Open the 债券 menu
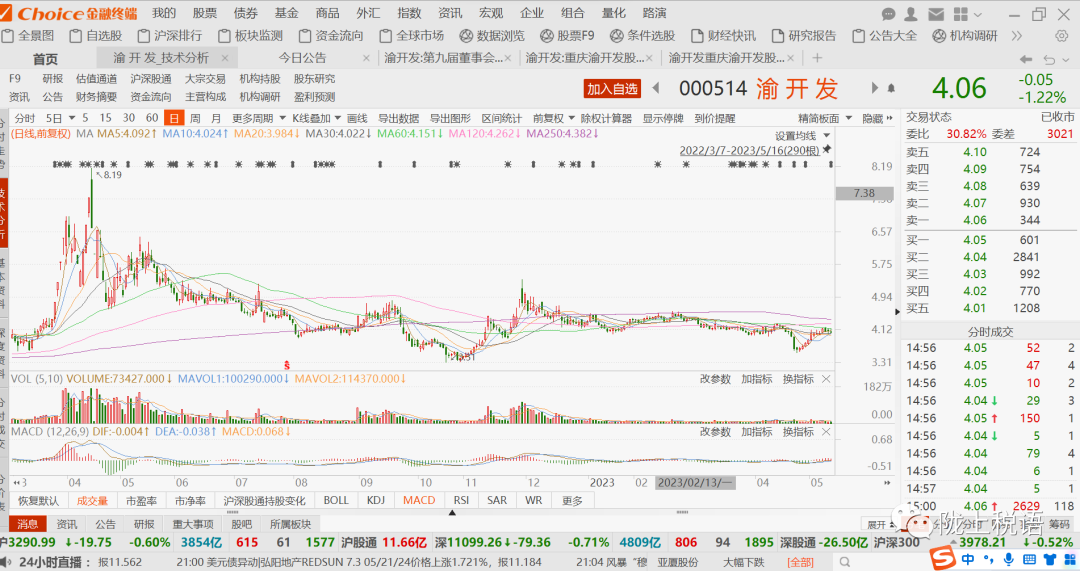The height and width of the screenshot is (571, 1080). [x=245, y=13]
